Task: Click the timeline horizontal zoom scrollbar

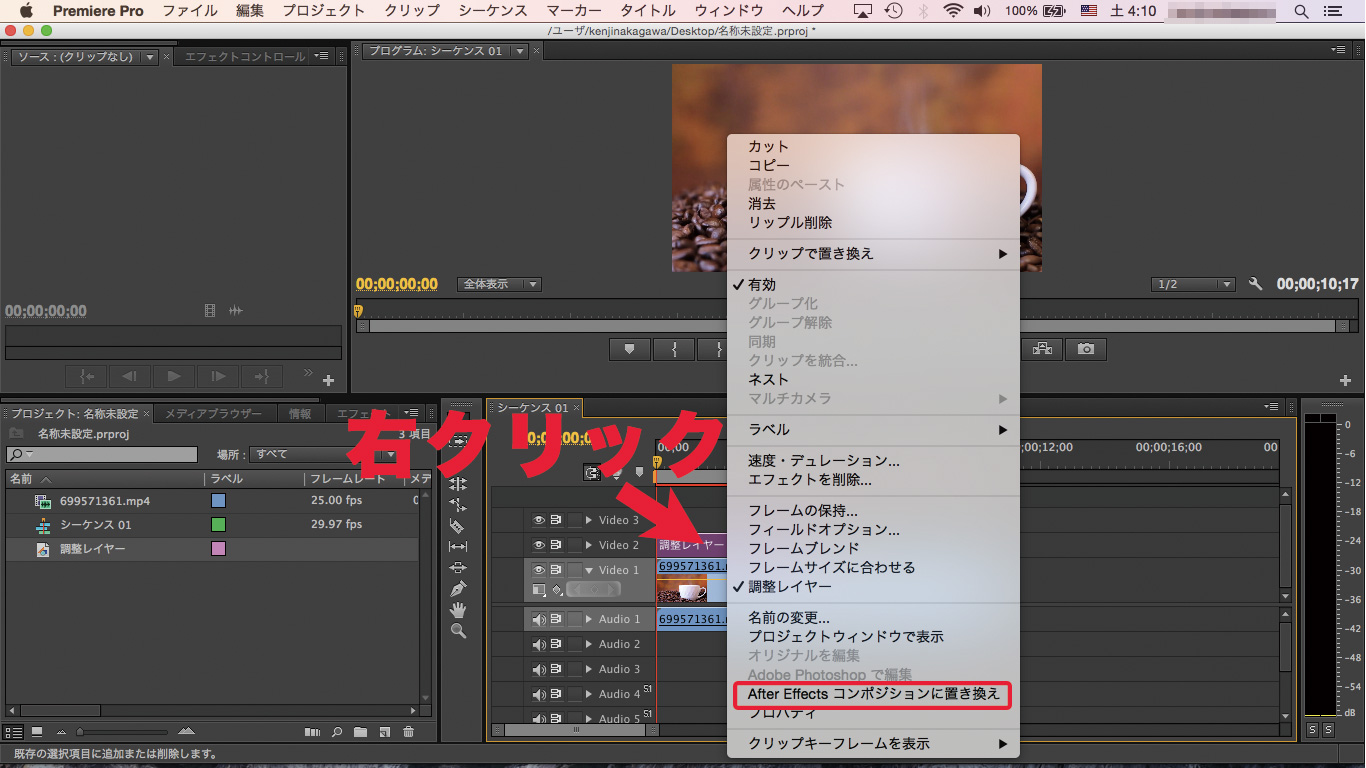Action: click(576, 730)
